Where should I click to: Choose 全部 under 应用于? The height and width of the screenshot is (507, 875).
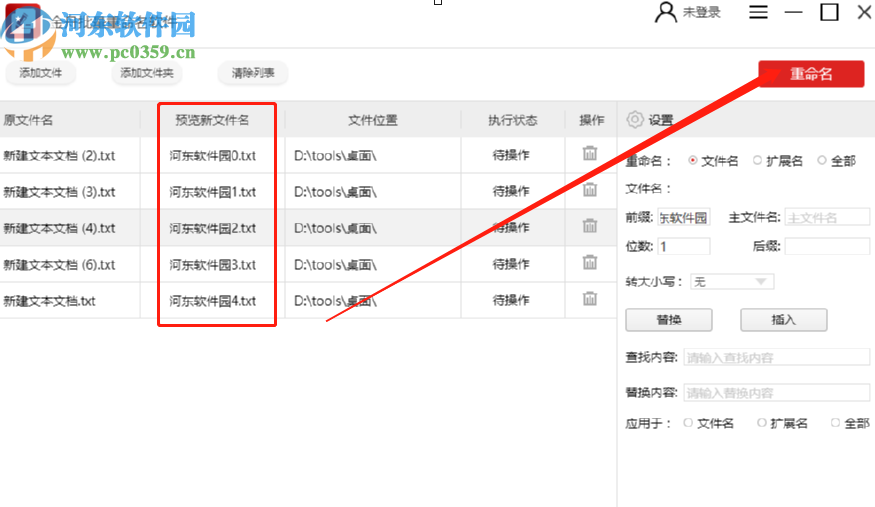835,423
